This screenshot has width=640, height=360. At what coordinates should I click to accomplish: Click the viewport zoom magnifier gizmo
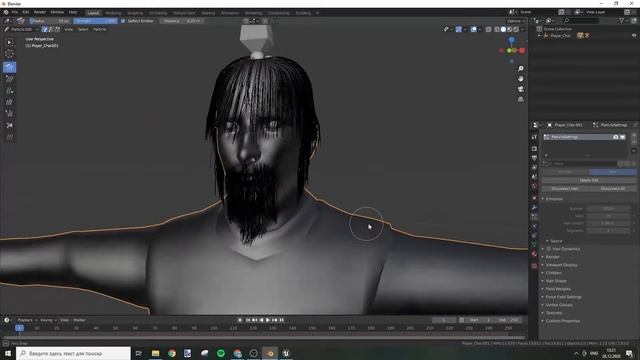pos(520,69)
